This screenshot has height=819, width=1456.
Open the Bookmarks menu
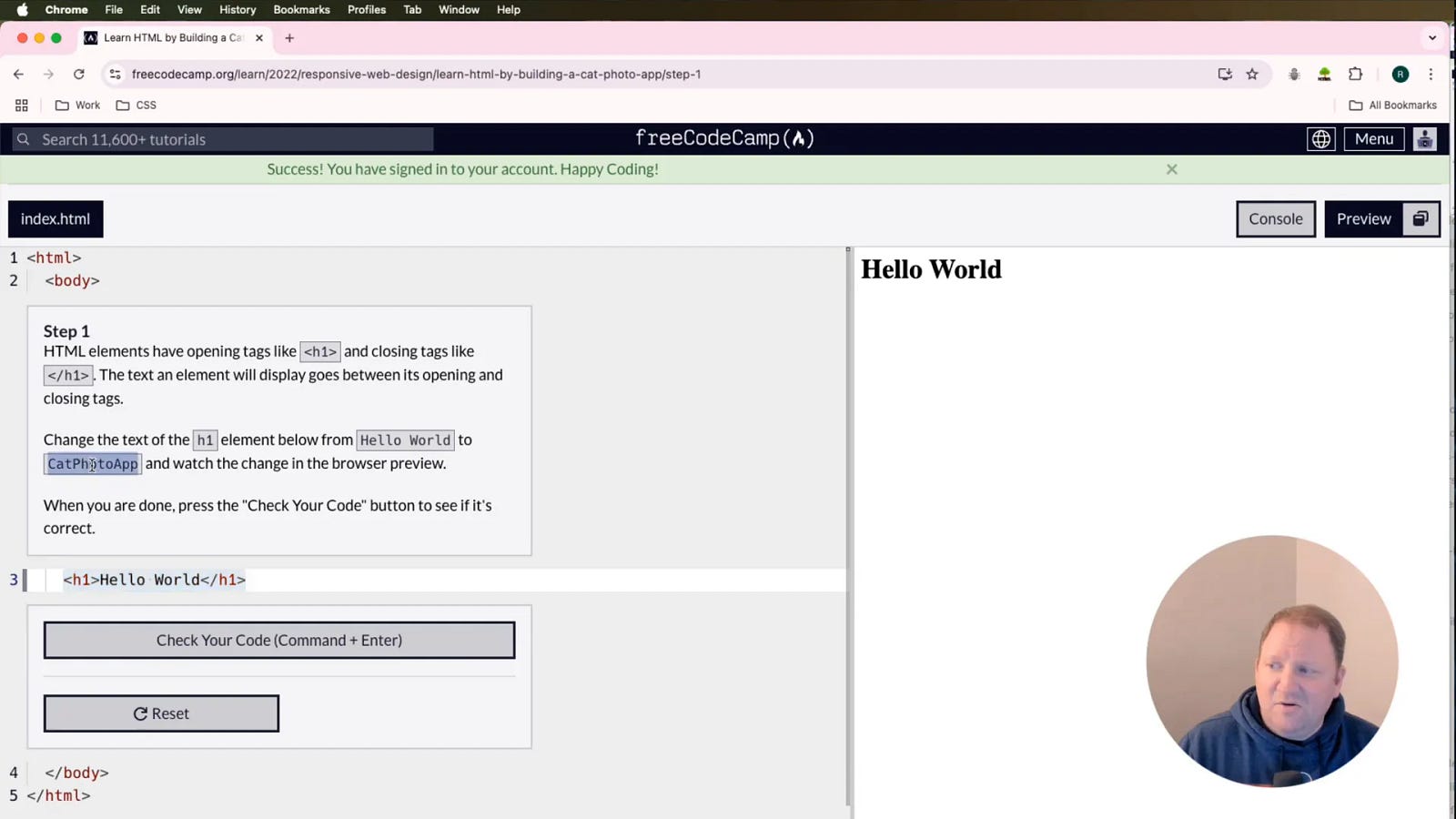click(301, 10)
